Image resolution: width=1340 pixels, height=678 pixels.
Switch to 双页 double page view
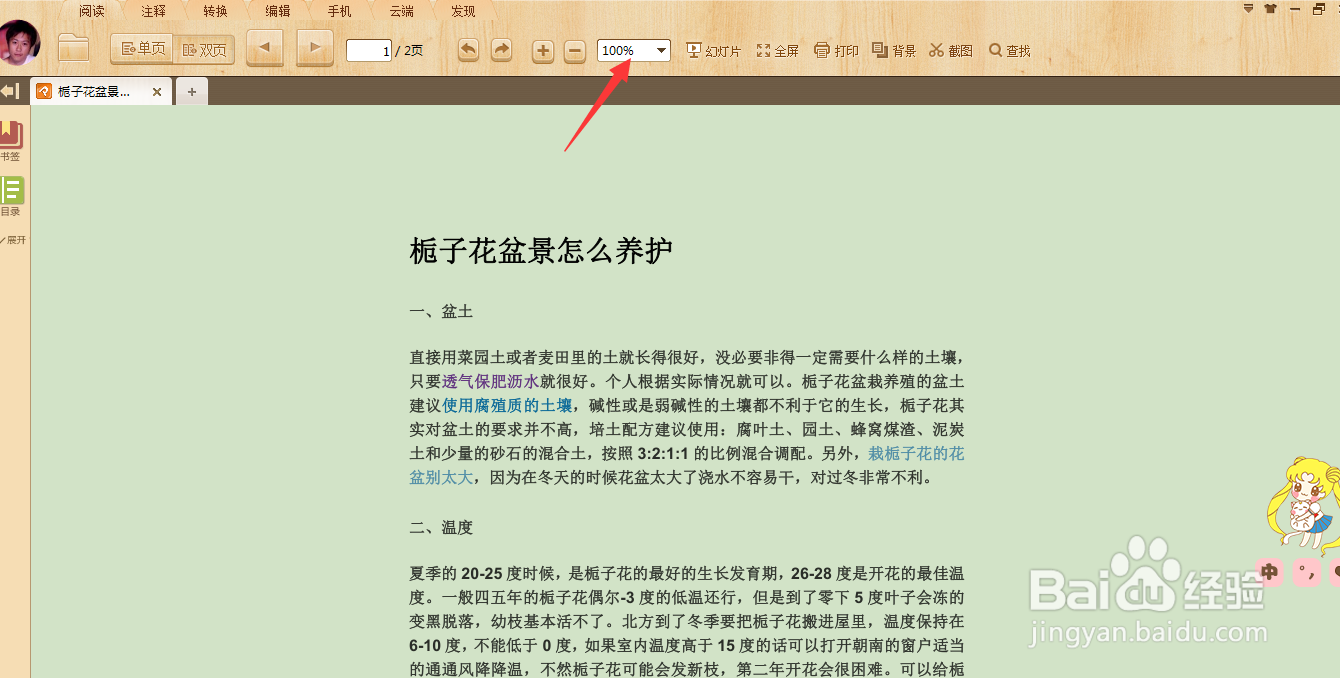[204, 48]
